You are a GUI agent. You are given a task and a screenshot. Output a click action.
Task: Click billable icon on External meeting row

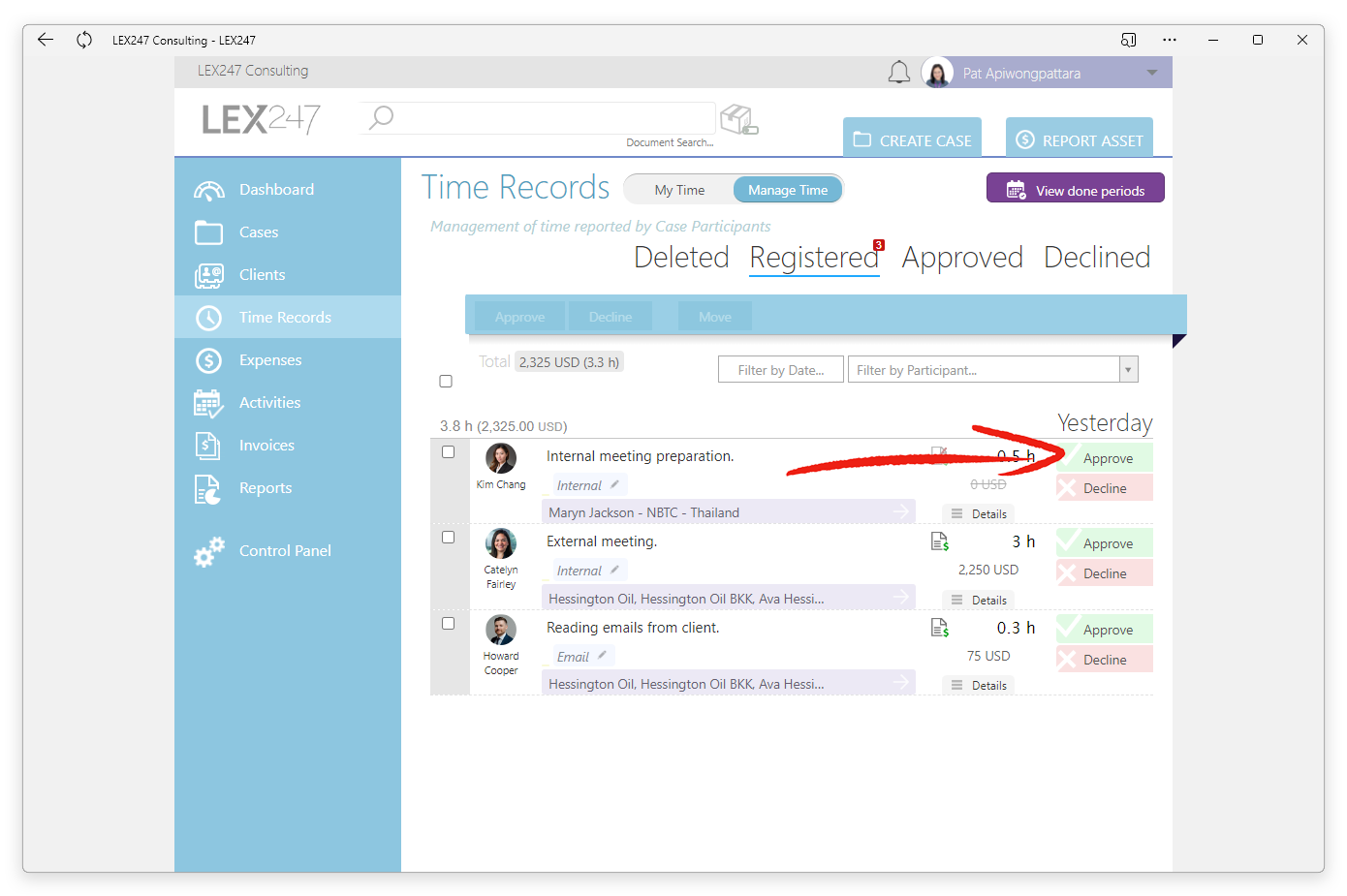[x=939, y=541]
